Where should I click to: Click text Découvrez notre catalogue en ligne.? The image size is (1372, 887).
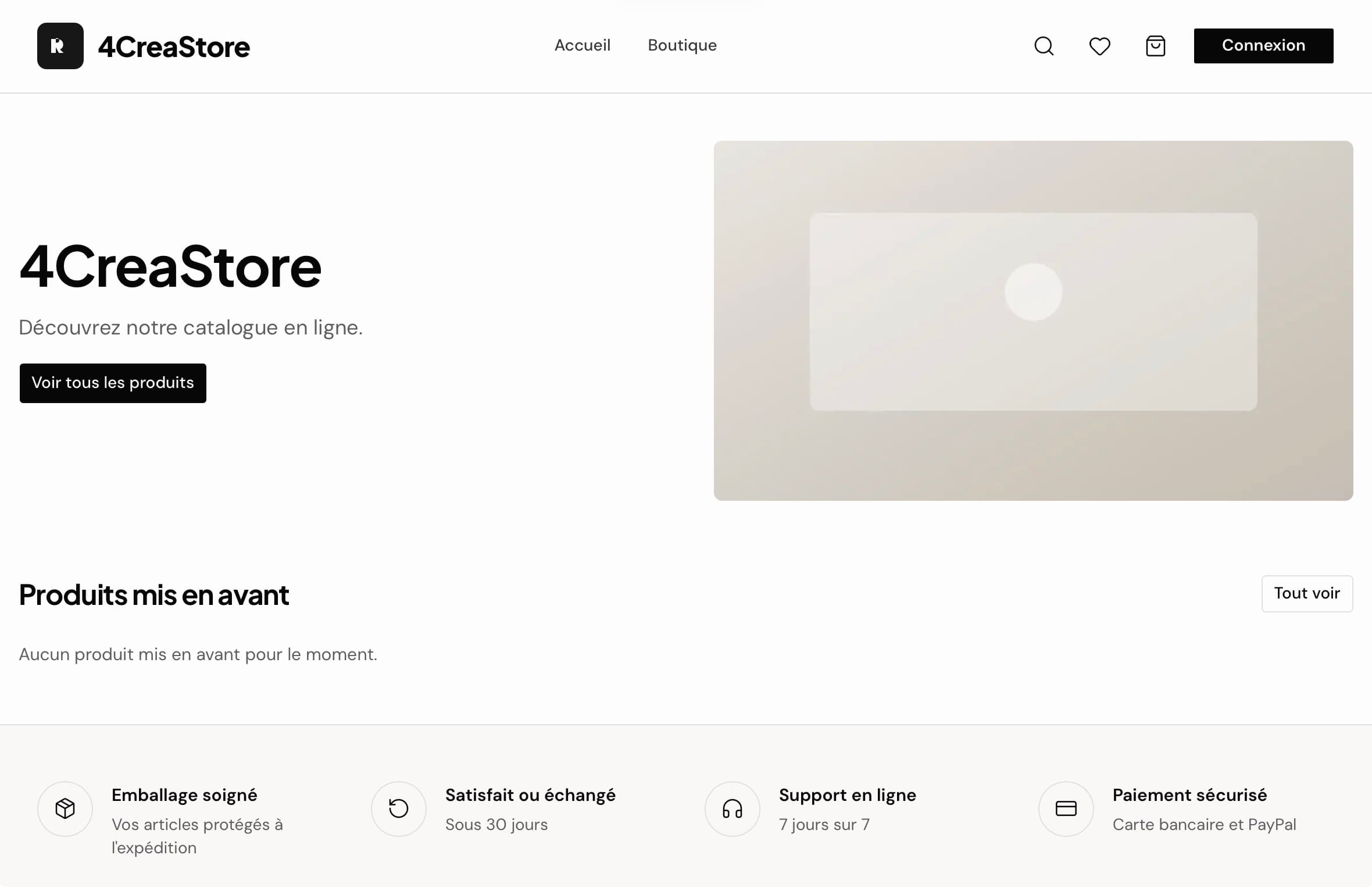(191, 327)
